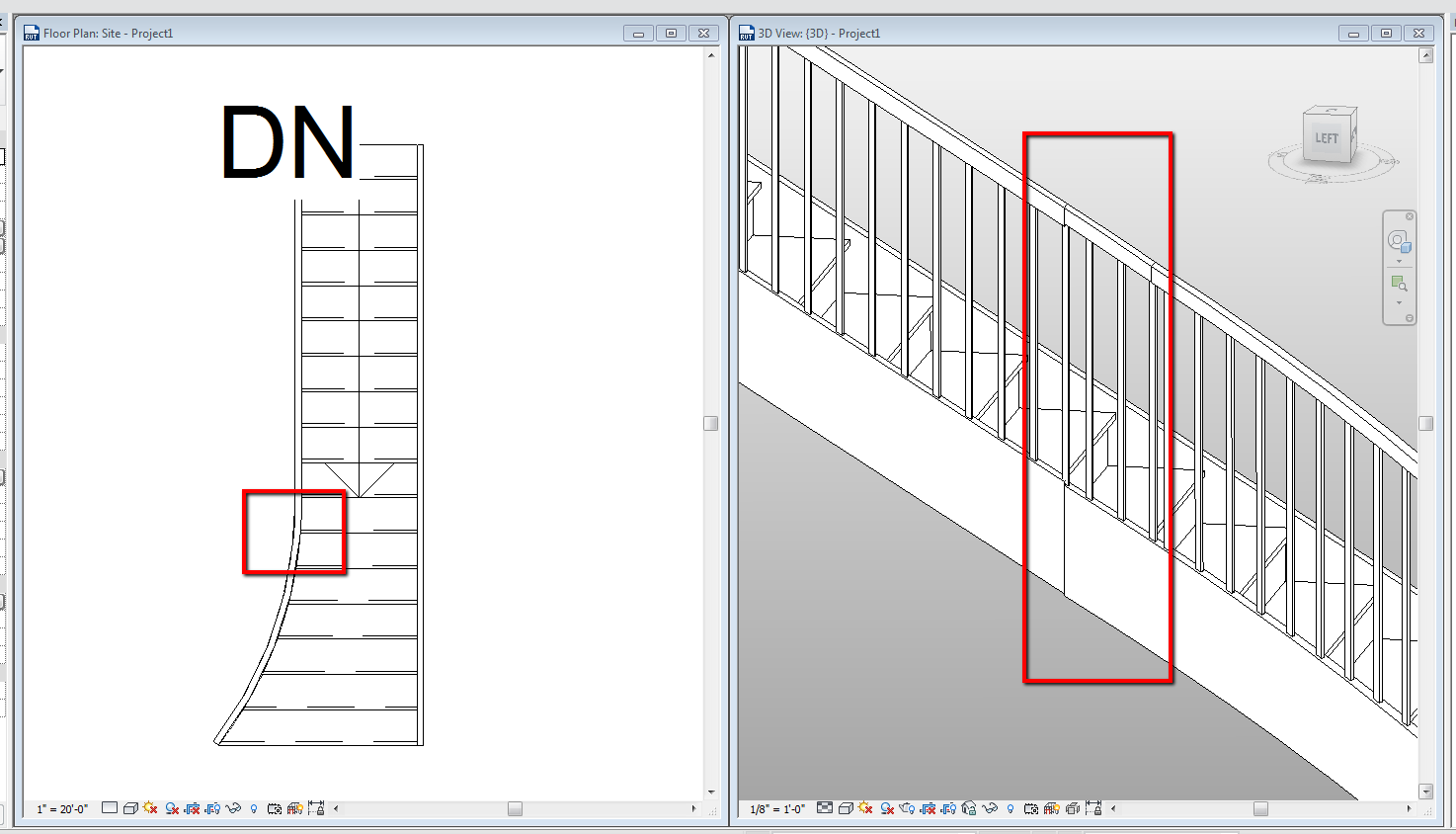Viewport: 1456px width, 834px height.
Task: Reveal hidden elements in 3D View
Action: pos(1011,808)
